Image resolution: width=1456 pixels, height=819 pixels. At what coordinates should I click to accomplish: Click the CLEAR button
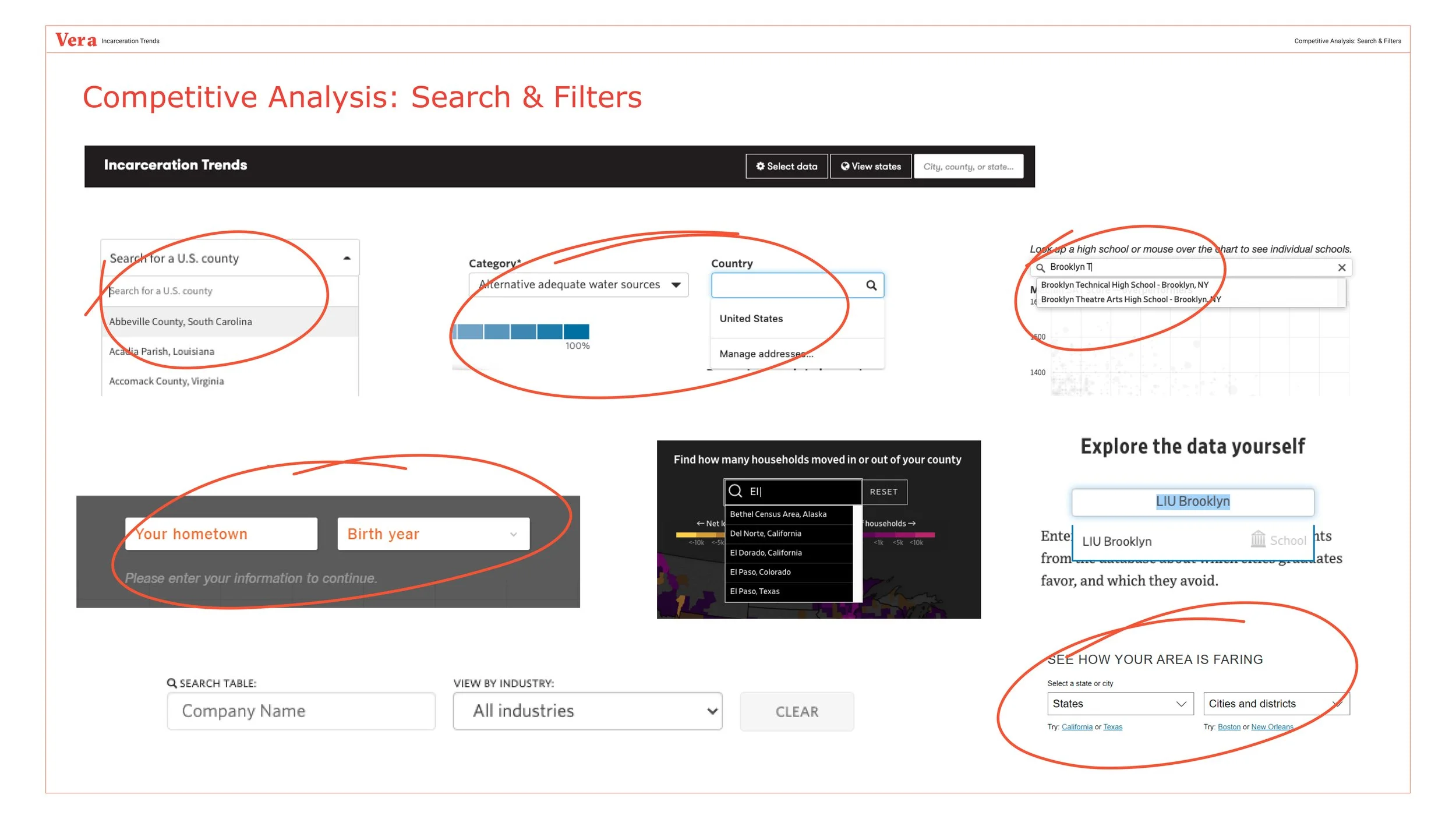point(796,711)
